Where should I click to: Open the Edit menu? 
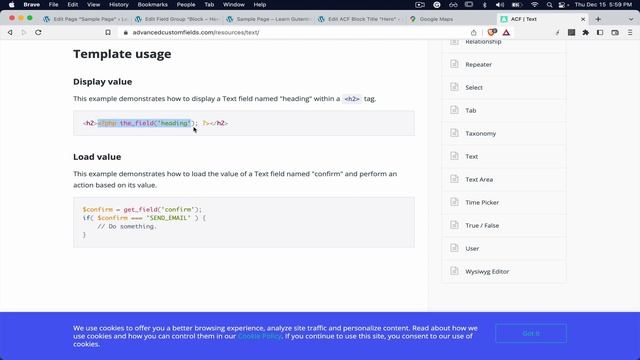(x=73, y=4)
